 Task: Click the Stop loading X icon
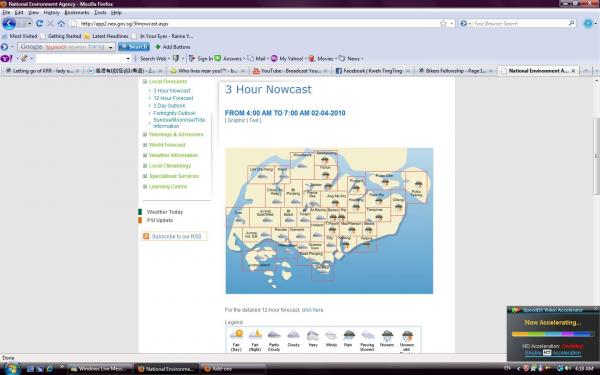click(x=50, y=24)
